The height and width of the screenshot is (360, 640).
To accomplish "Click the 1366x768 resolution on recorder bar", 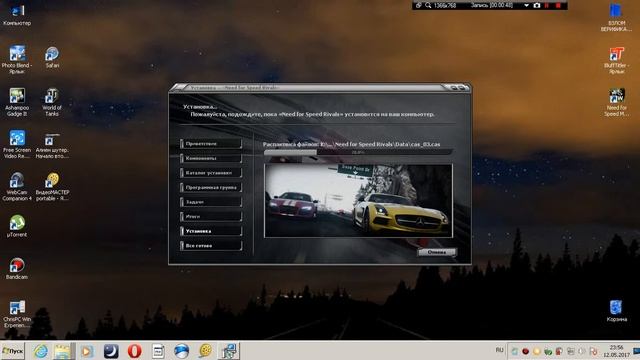I will point(445,5).
